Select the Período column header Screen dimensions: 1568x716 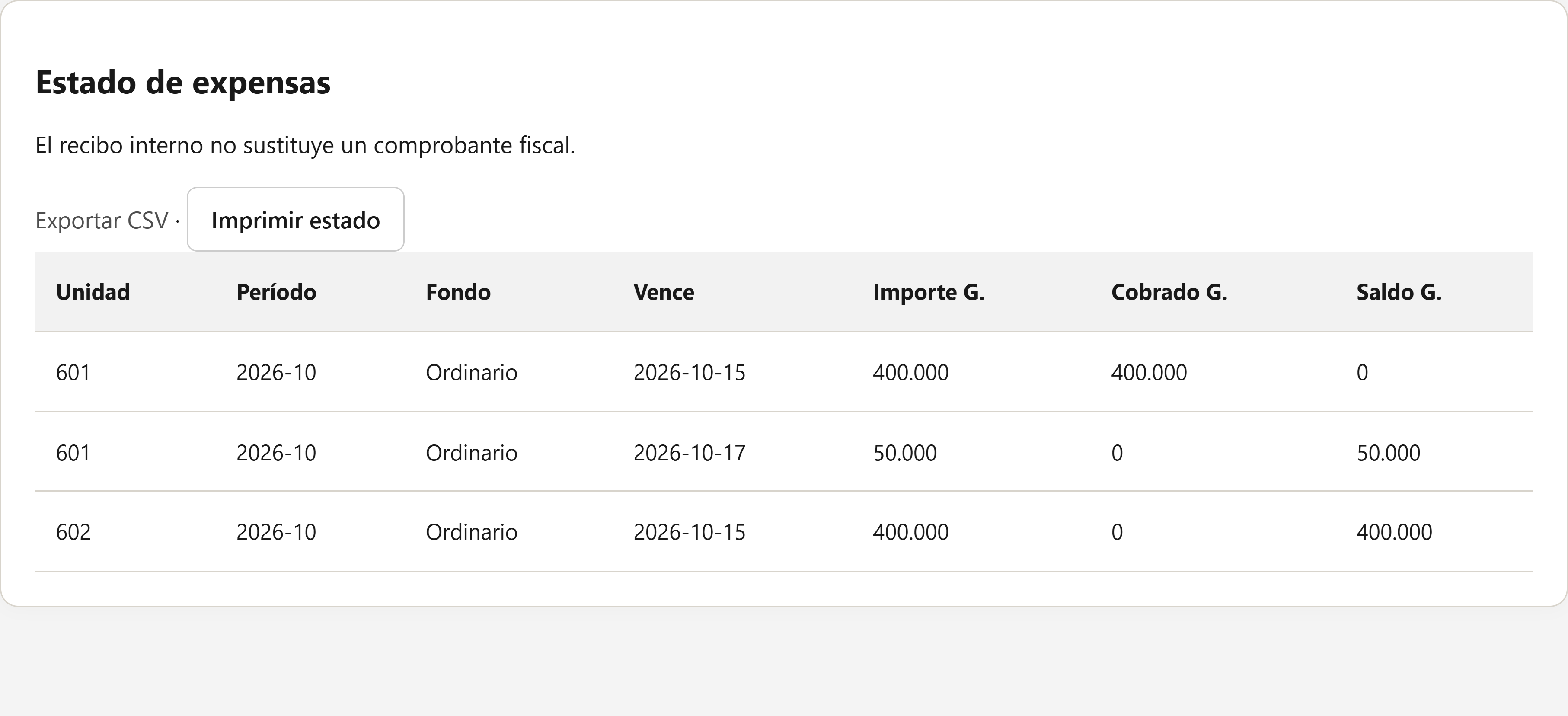tap(276, 292)
